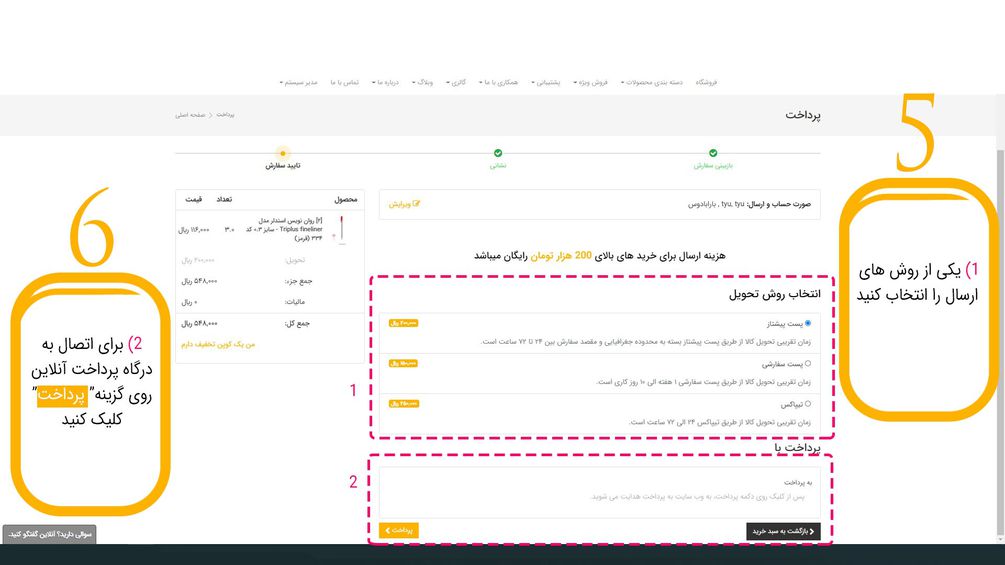Click the پرداخت breadcrumb item
The width and height of the screenshot is (1005, 565).
click(x=226, y=115)
